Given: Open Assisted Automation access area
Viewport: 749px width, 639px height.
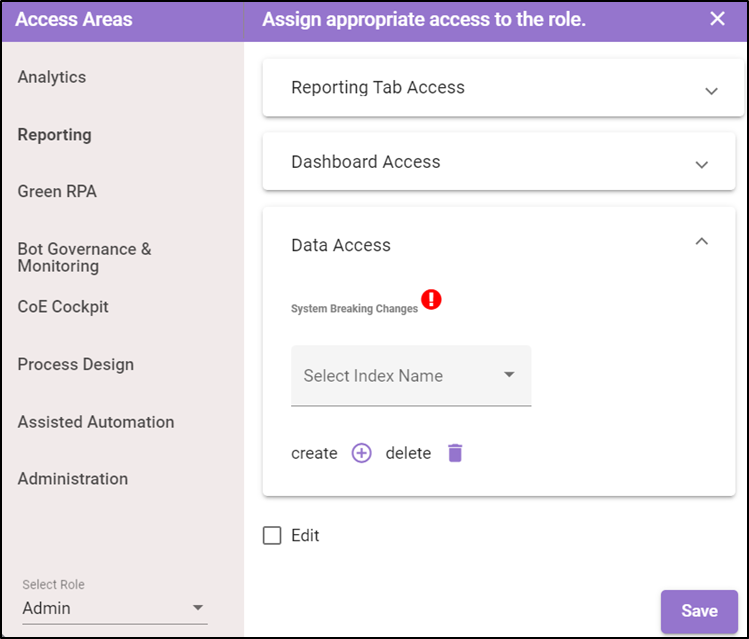Looking at the screenshot, I should pyautogui.click(x=96, y=422).
